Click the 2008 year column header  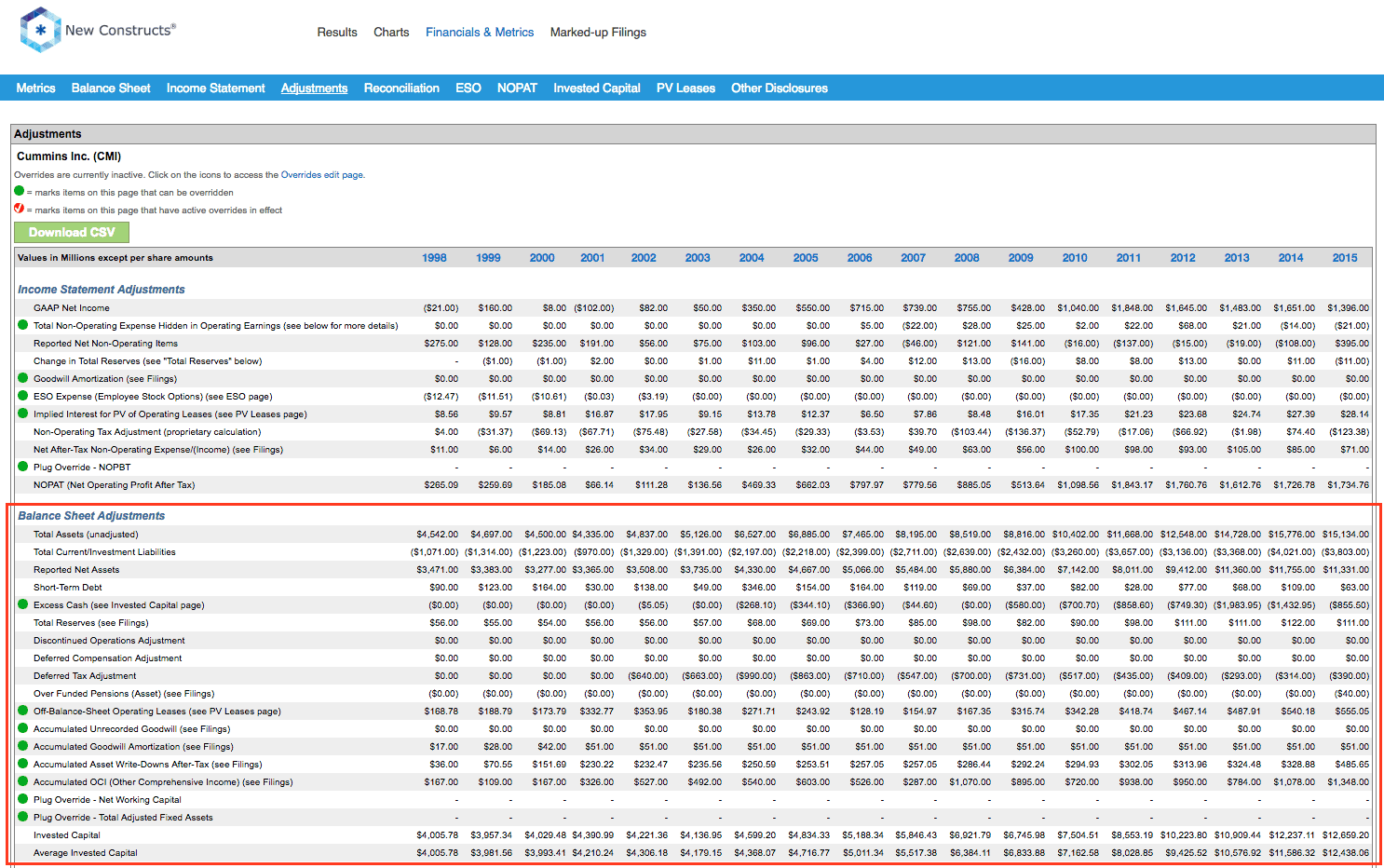click(x=967, y=258)
